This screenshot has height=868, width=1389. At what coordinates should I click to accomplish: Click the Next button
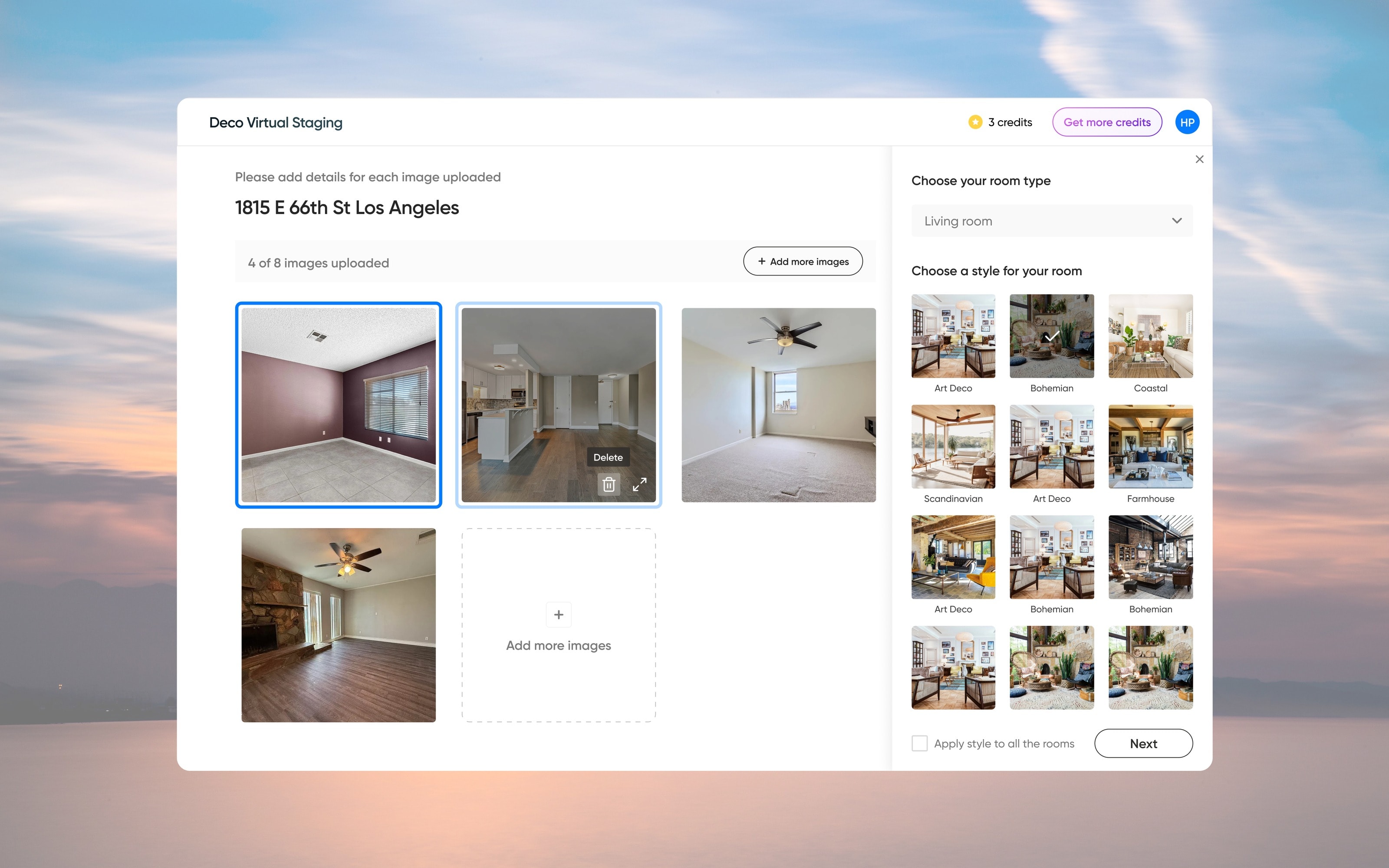click(1143, 743)
